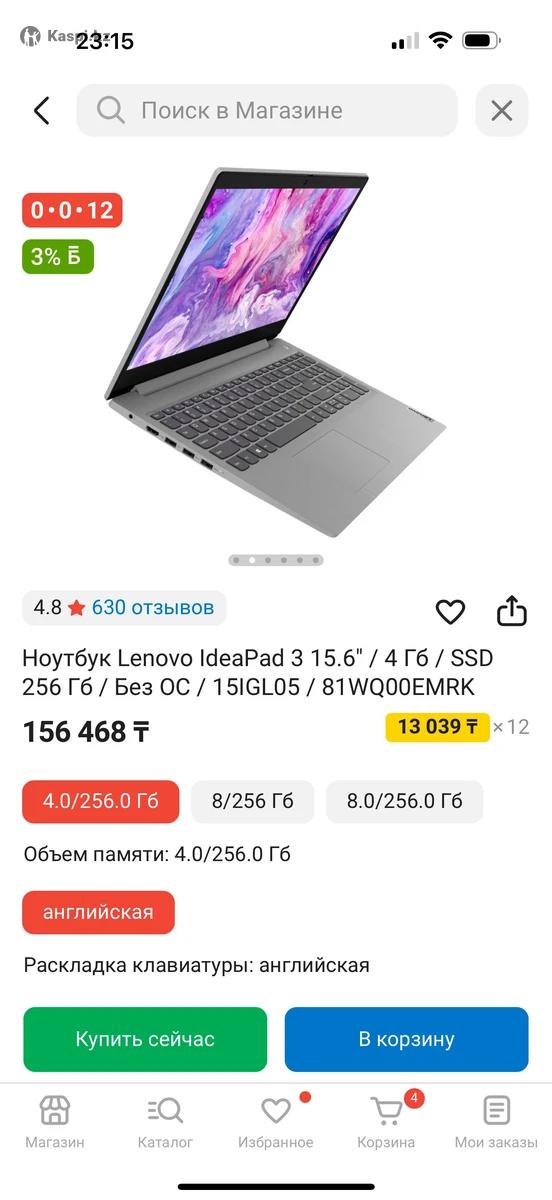Tap the image carousel page dots
Image resolution: width=552 pixels, height=1200 pixels.
pyautogui.click(x=276, y=560)
